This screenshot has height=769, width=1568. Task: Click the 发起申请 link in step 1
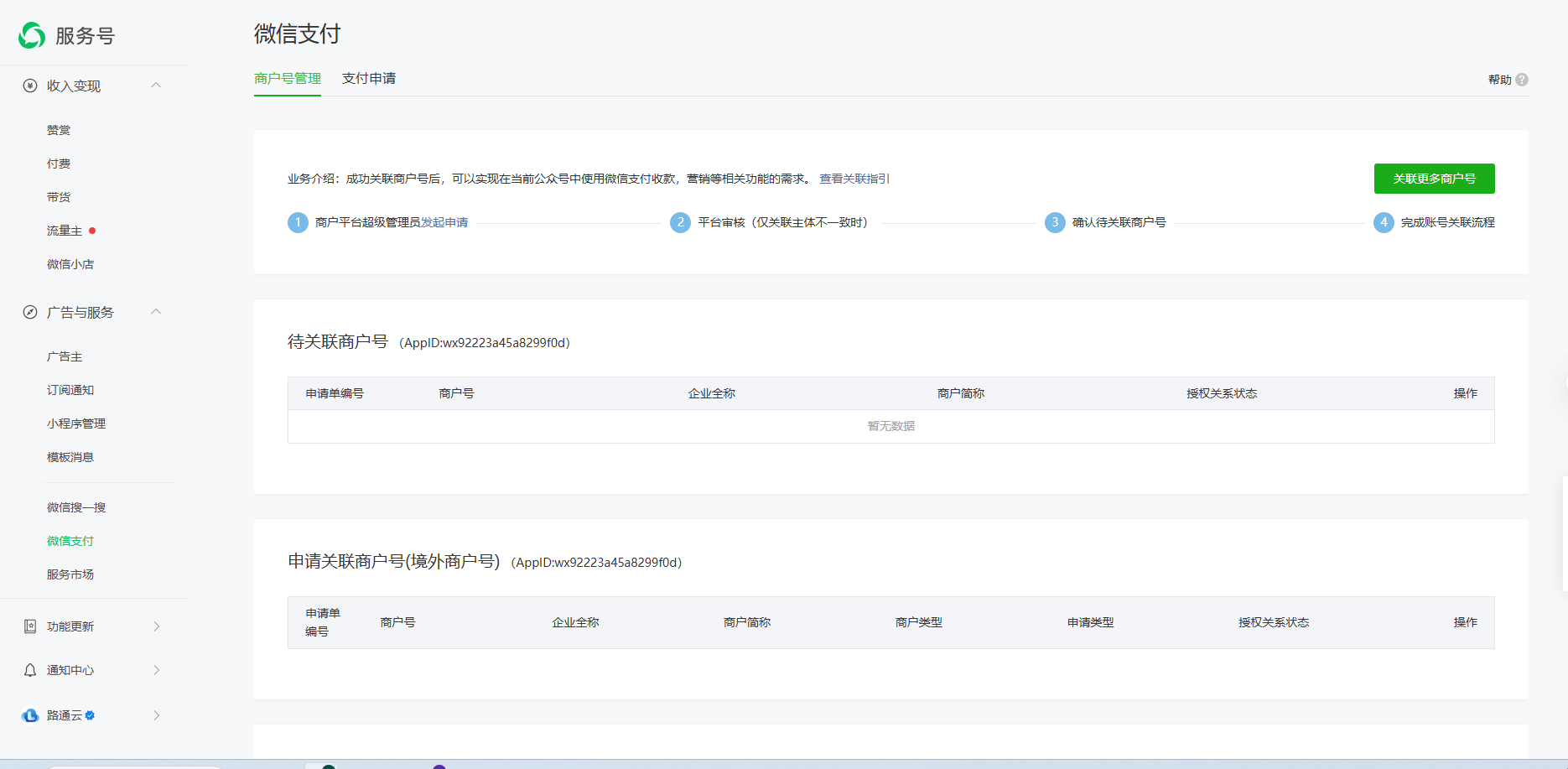point(444,222)
